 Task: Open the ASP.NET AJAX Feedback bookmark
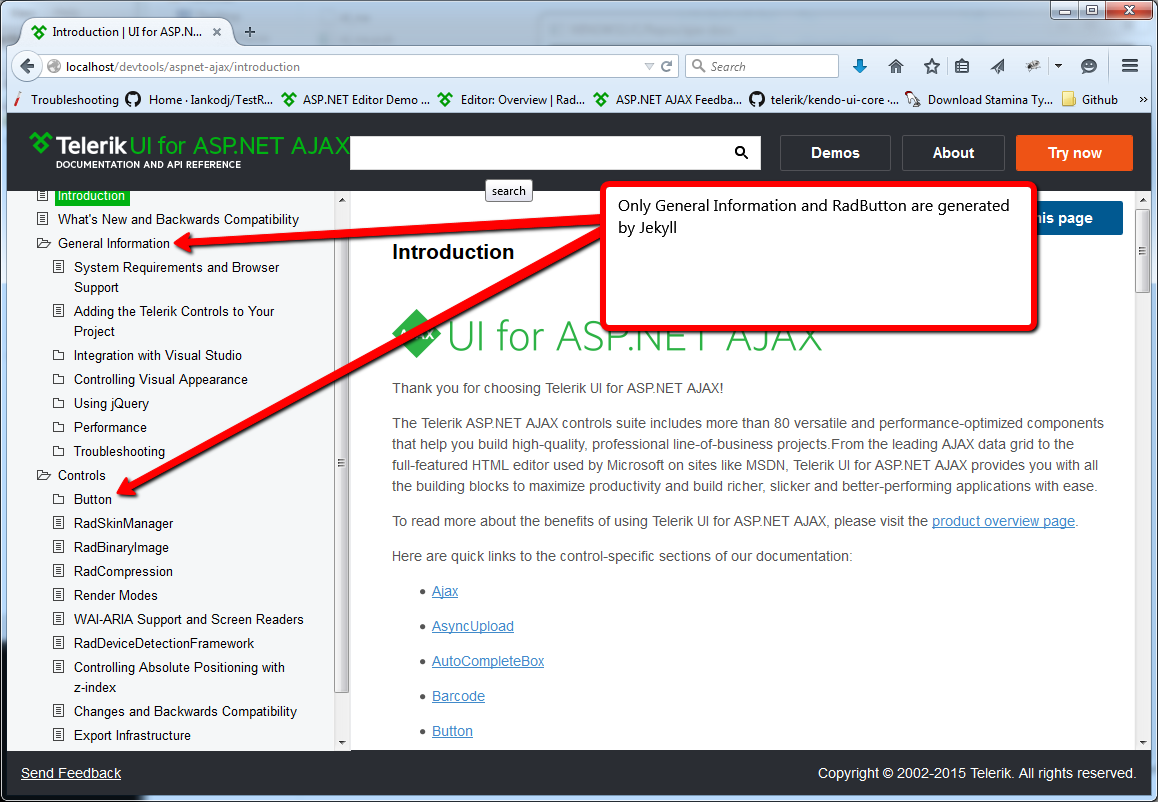click(668, 100)
